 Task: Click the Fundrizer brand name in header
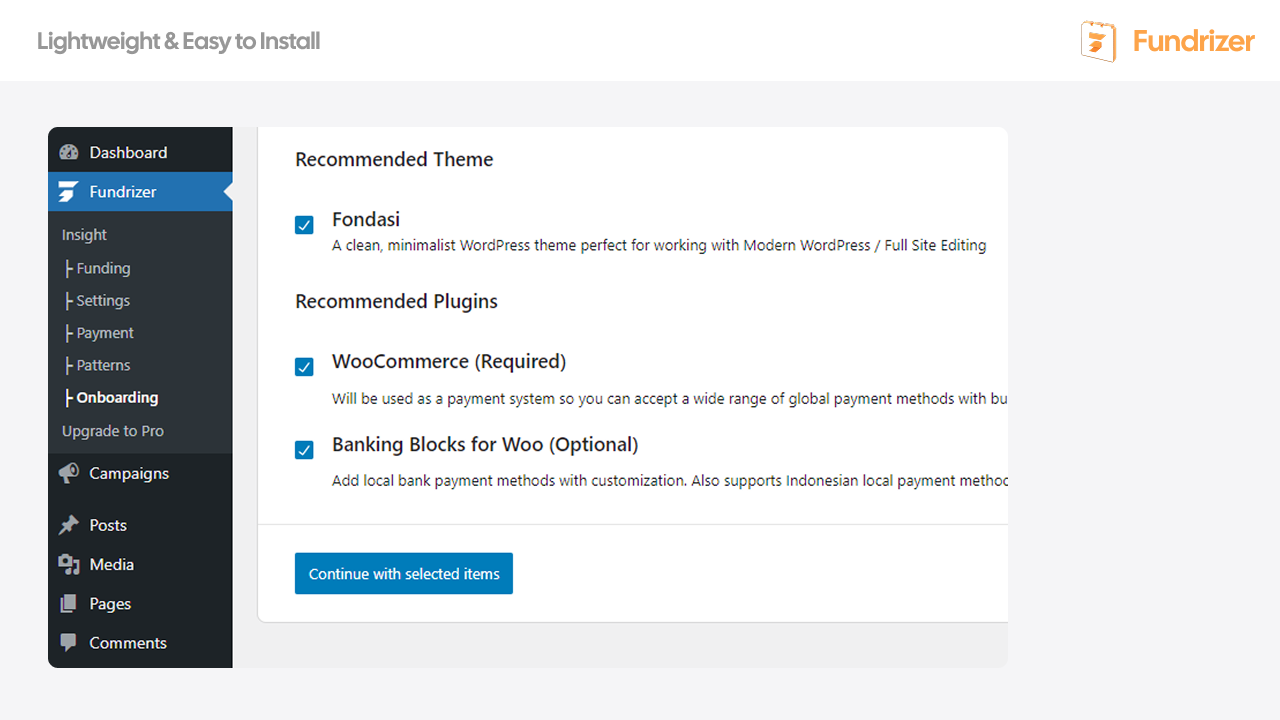[1193, 41]
